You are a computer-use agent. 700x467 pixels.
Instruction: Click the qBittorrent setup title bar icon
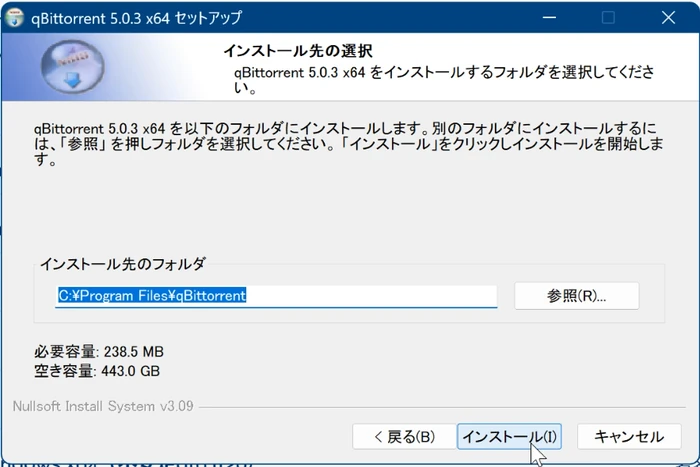[x=14, y=18]
